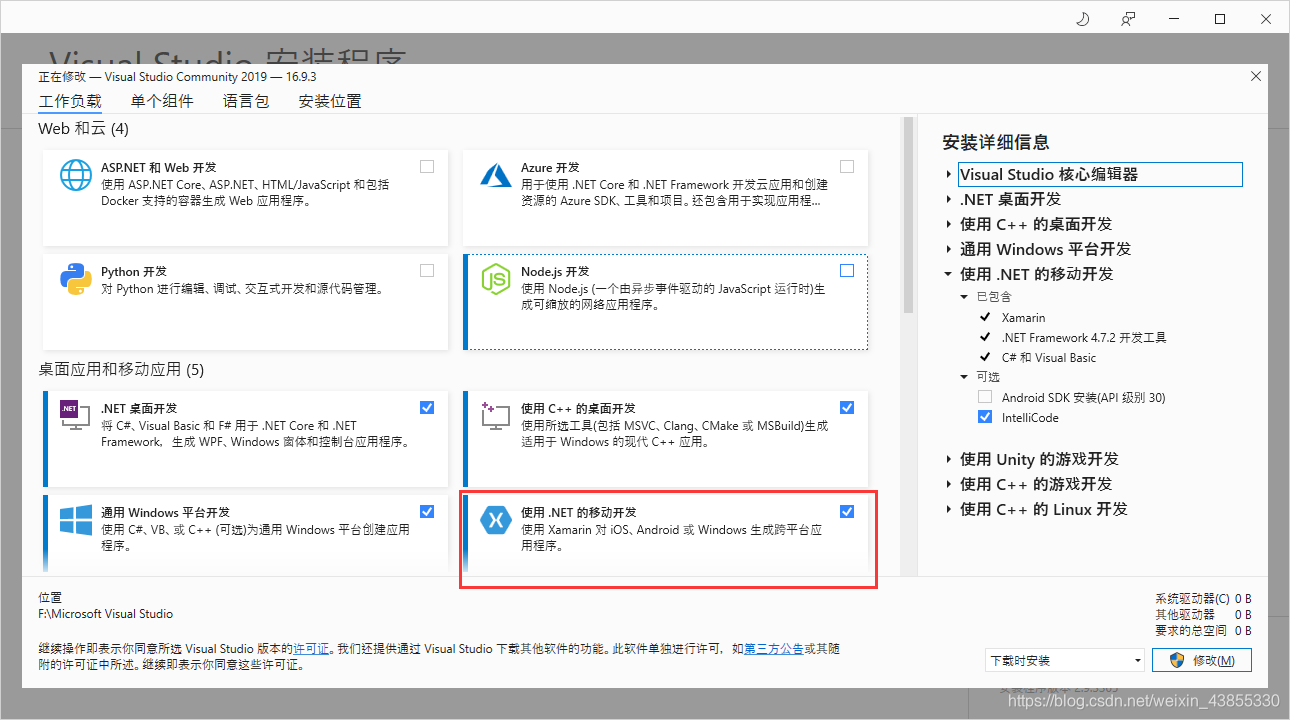This screenshot has width=1290, height=720.
Task: Close the modify dialog with the X
Action: pyautogui.click(x=1256, y=76)
